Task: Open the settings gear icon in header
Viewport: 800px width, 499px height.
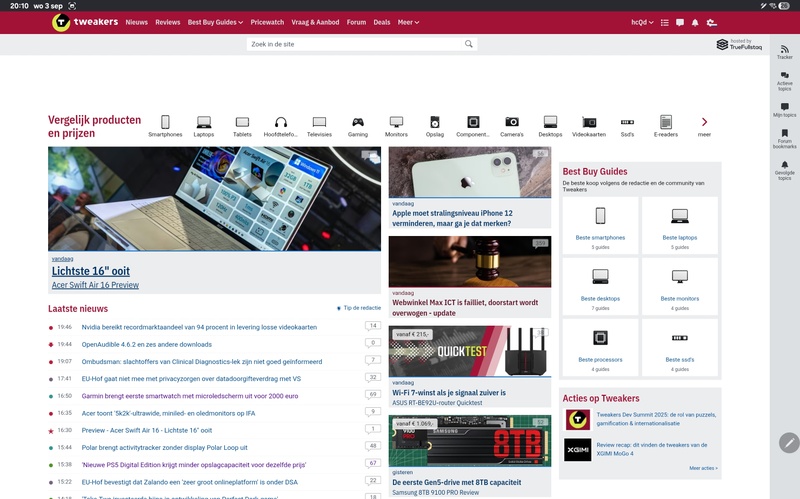Action: [711, 22]
